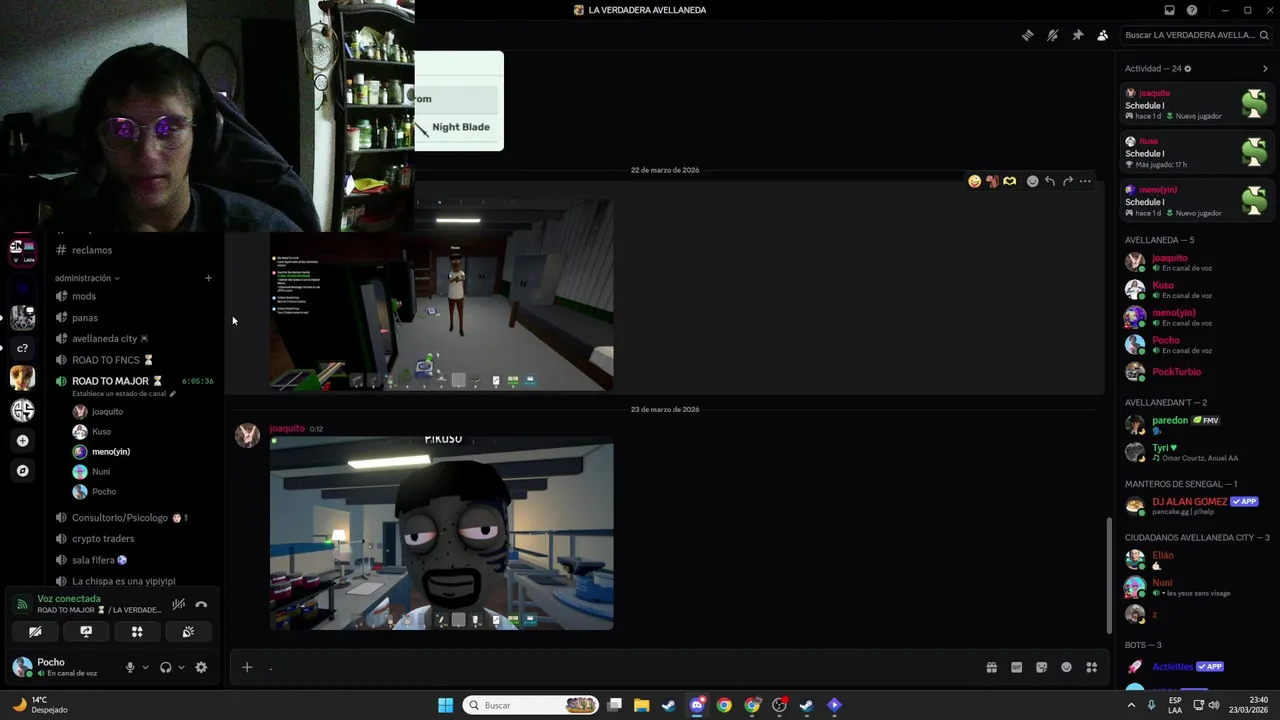Open Voz conectada connection details

pos(69,599)
